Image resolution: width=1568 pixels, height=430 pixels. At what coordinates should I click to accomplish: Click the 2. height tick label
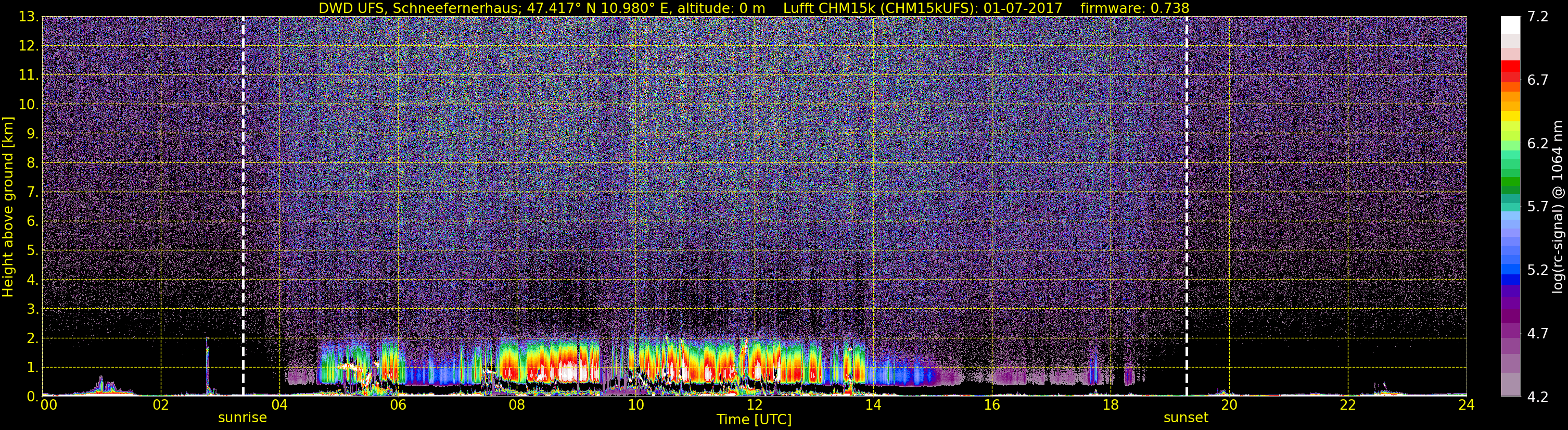click(x=33, y=338)
